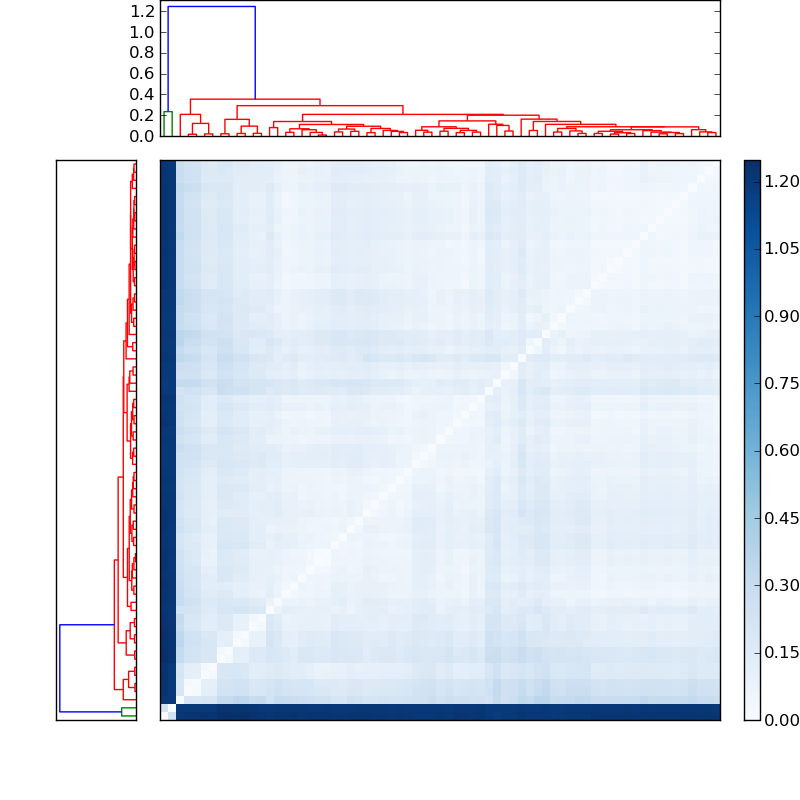This screenshot has height=800, width=800.
Task: Select the 1.20 colorbar label
Action: coord(782,181)
